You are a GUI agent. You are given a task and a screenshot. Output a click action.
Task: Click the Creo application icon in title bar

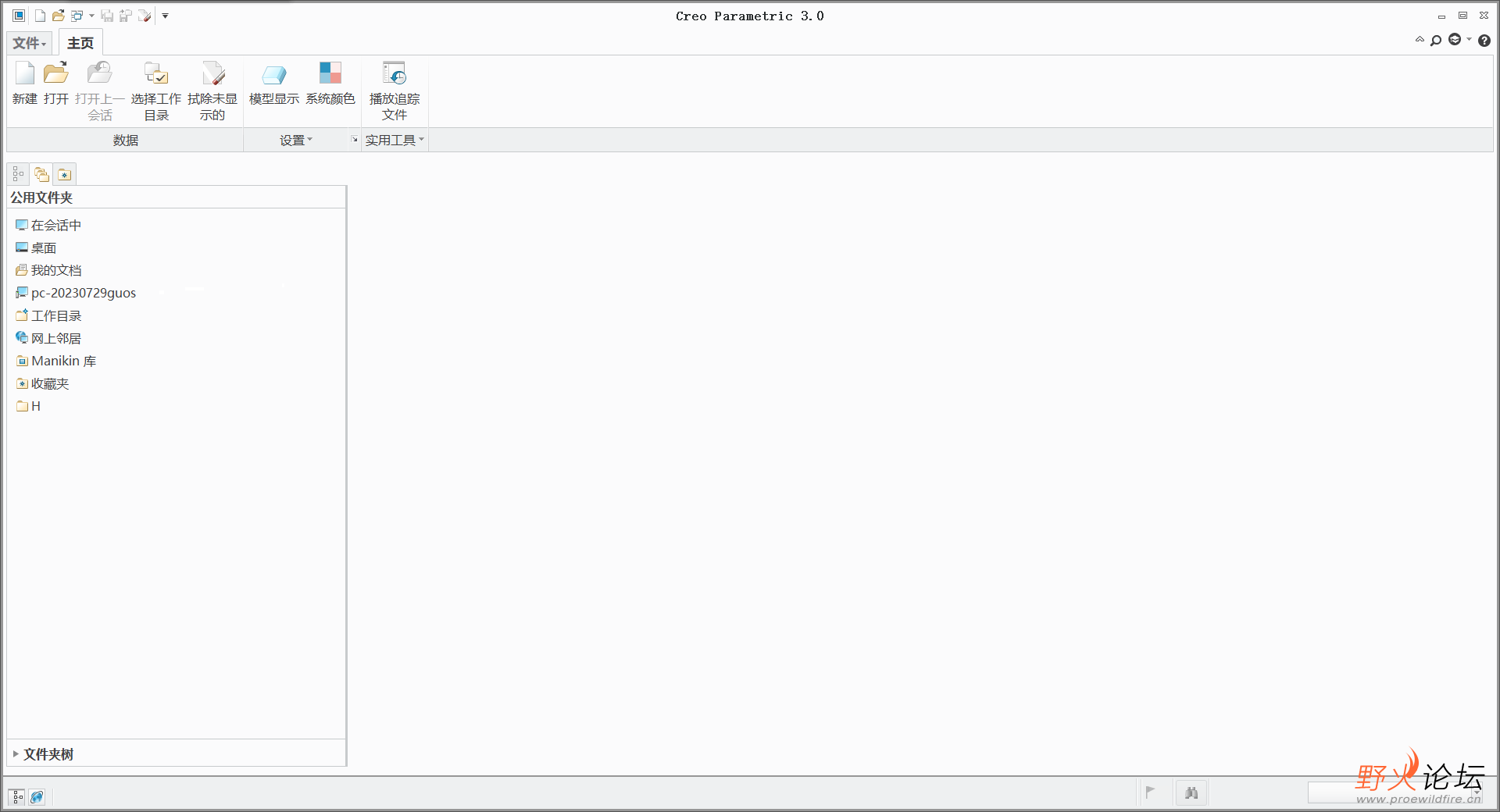coord(19,16)
